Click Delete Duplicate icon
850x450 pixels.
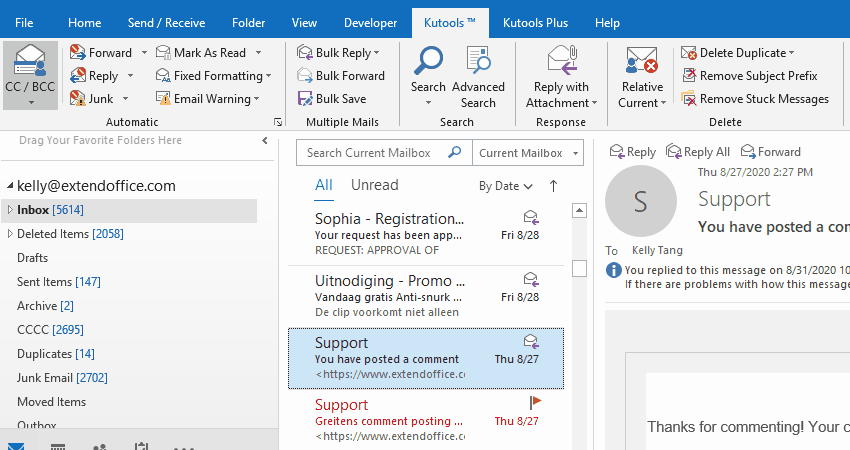(x=688, y=53)
